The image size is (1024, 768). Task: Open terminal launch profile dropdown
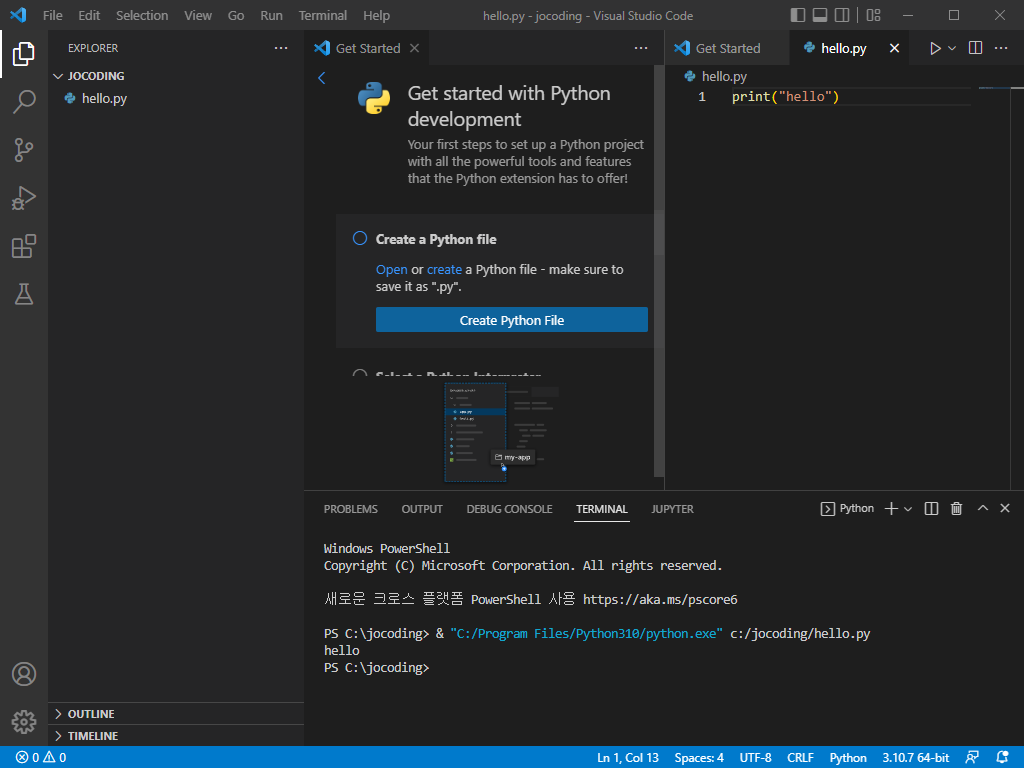(x=908, y=509)
